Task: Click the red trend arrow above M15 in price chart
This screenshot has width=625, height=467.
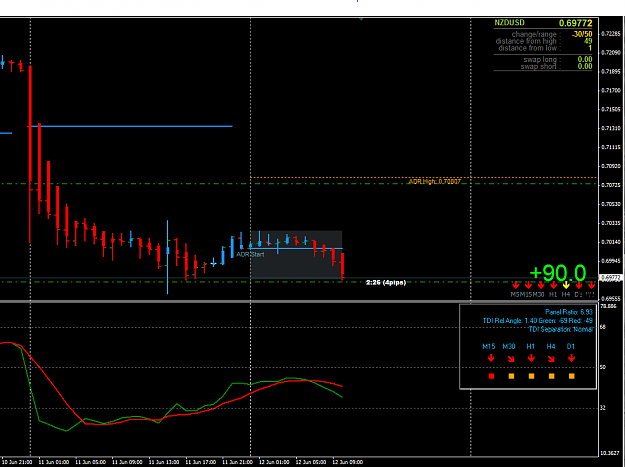Action: [x=528, y=285]
